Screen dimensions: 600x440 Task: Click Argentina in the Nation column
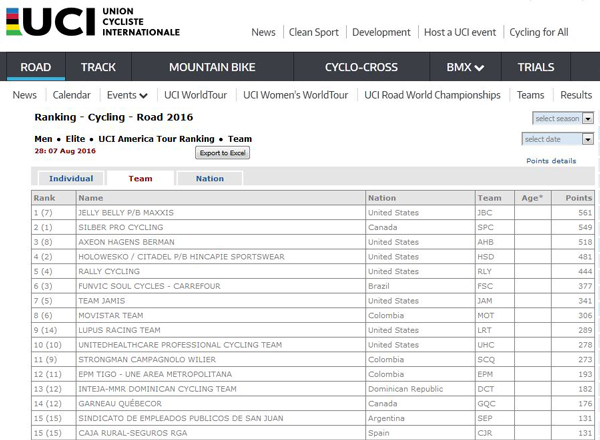(x=386, y=418)
